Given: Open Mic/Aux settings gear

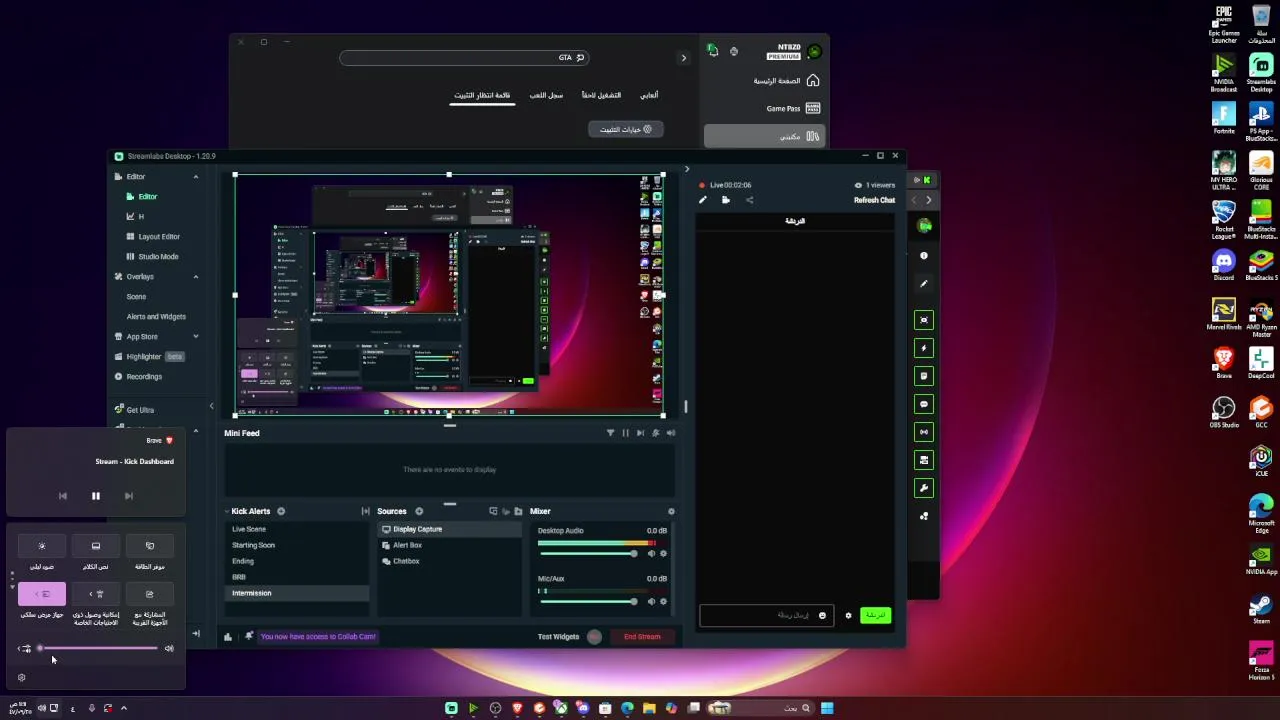Looking at the screenshot, I should point(663,601).
